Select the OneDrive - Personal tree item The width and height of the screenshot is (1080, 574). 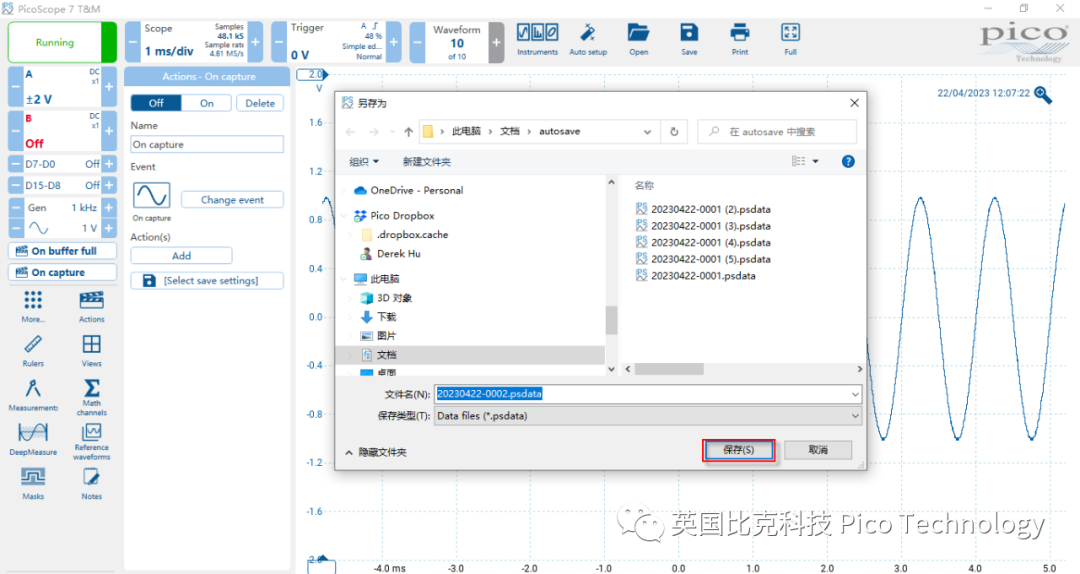tap(417, 190)
